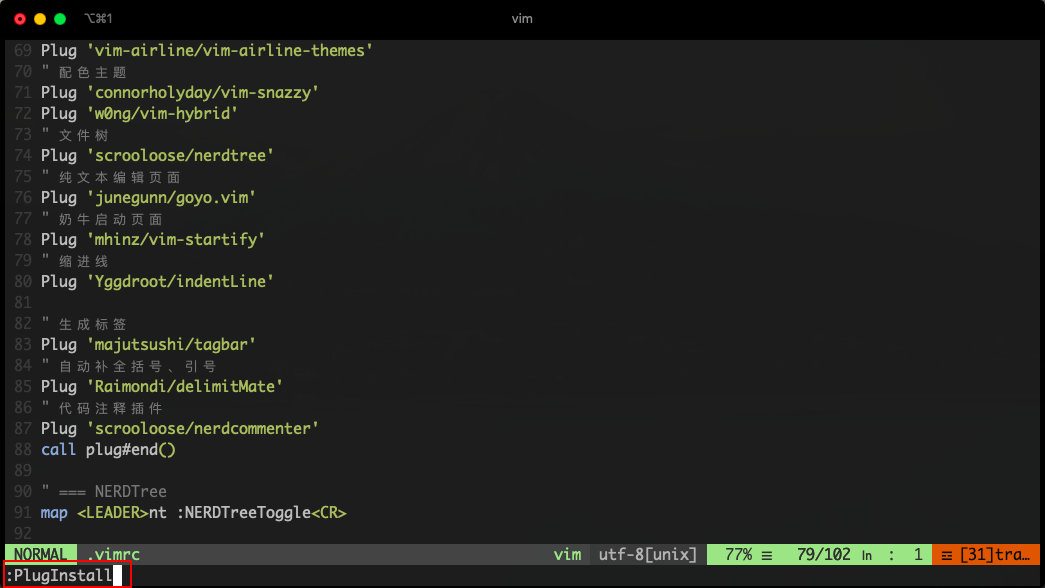The height and width of the screenshot is (588, 1045).
Task: Click the yellow minimize window button
Action: tap(40, 19)
